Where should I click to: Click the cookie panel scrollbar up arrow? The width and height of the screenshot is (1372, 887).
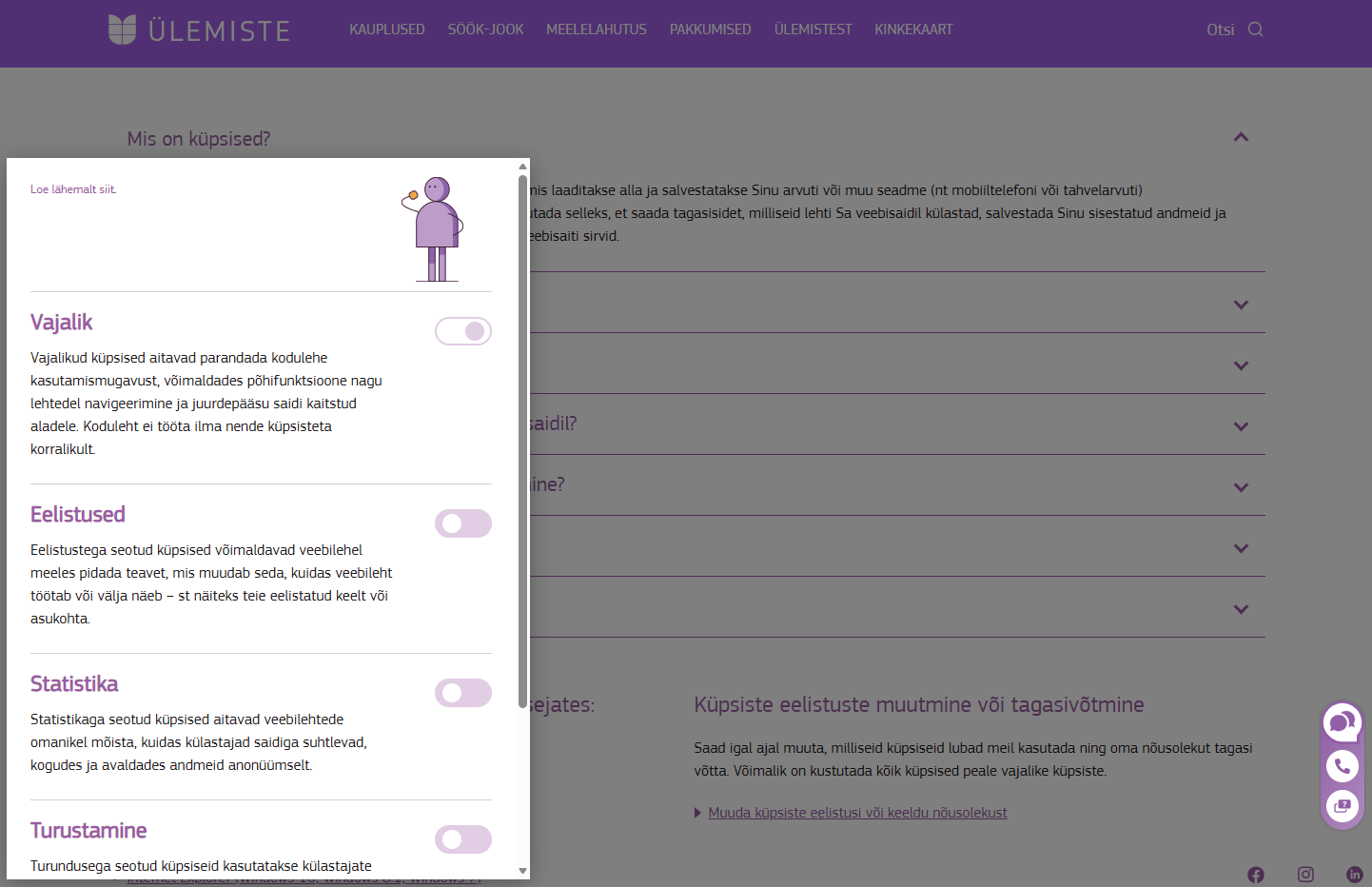[x=522, y=167]
